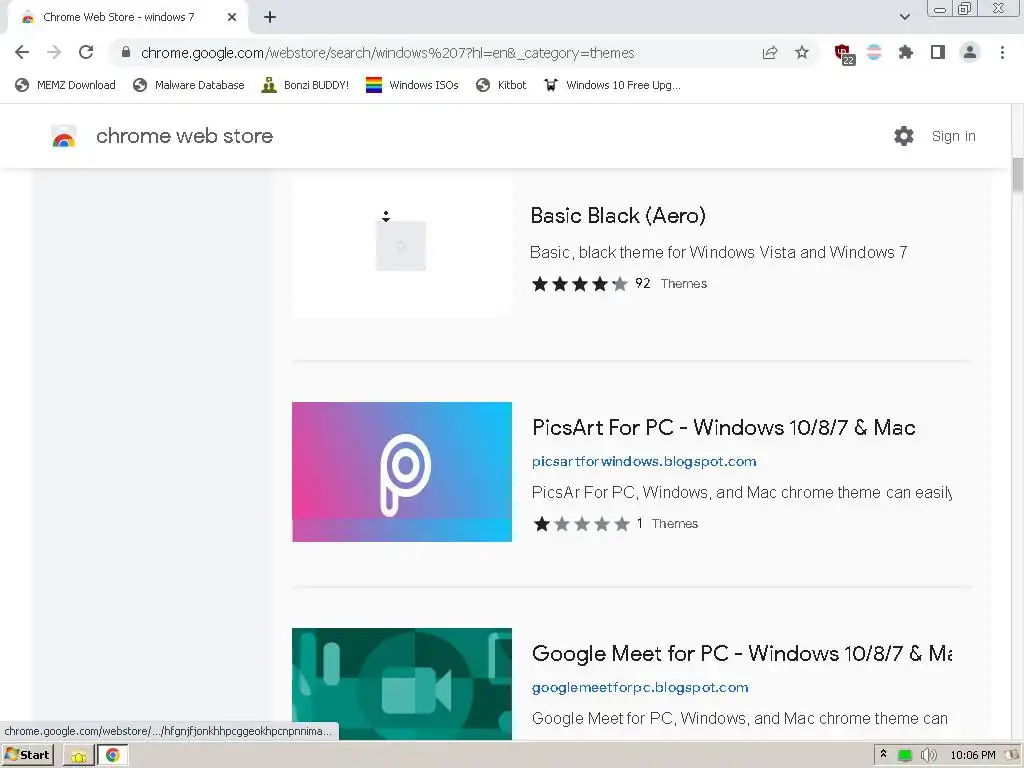Open the uBlock Origin extension
The width and height of the screenshot is (1024, 768).
844,54
